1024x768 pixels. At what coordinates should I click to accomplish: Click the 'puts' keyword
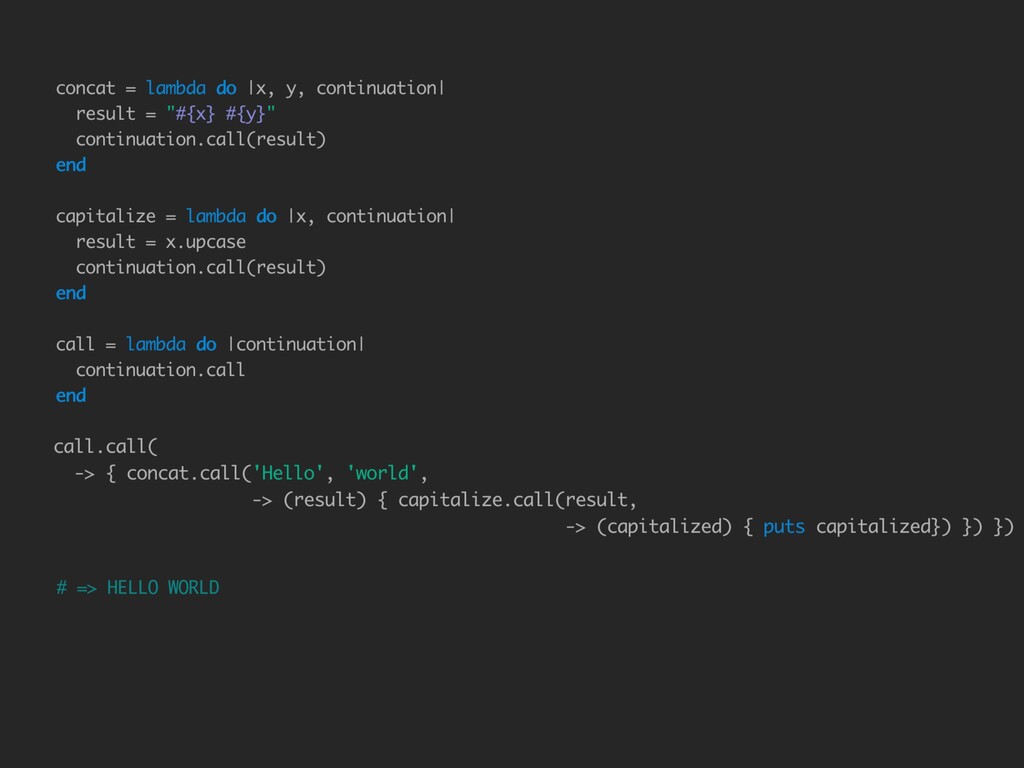pos(784,527)
